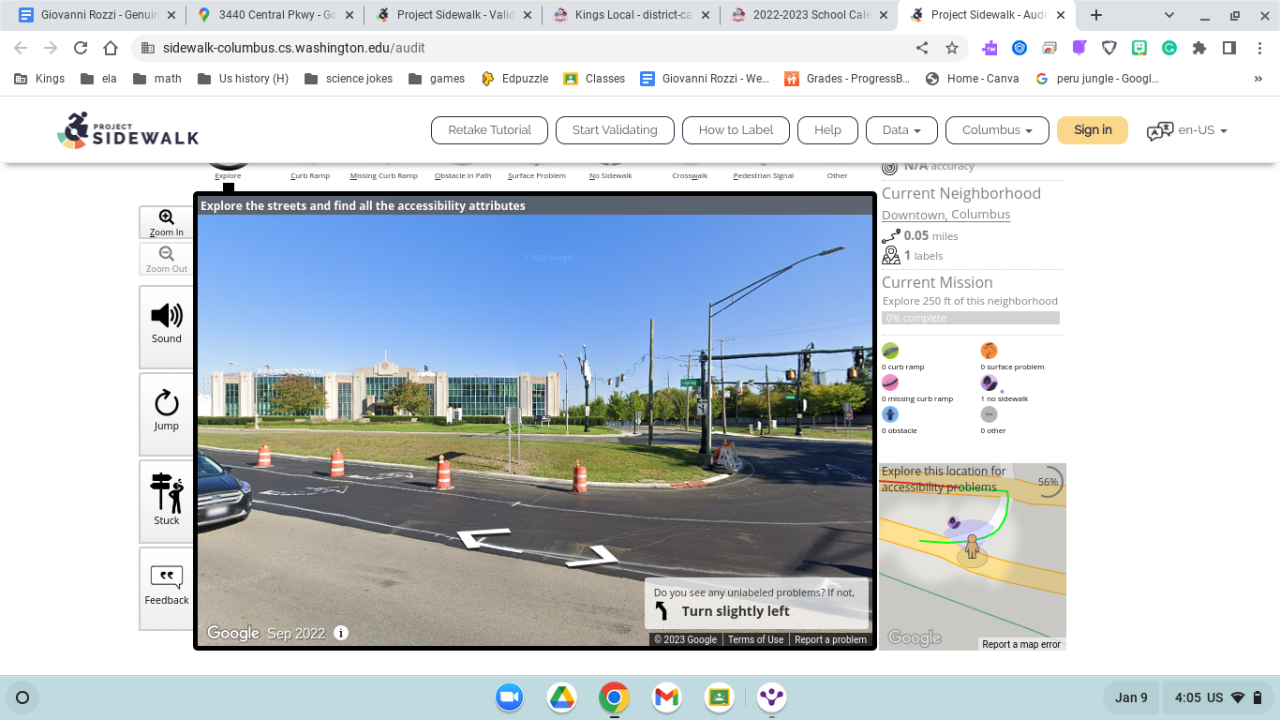Screen dimensions: 1280x720
Task: Click the Help button in the navbar
Action: (x=828, y=130)
